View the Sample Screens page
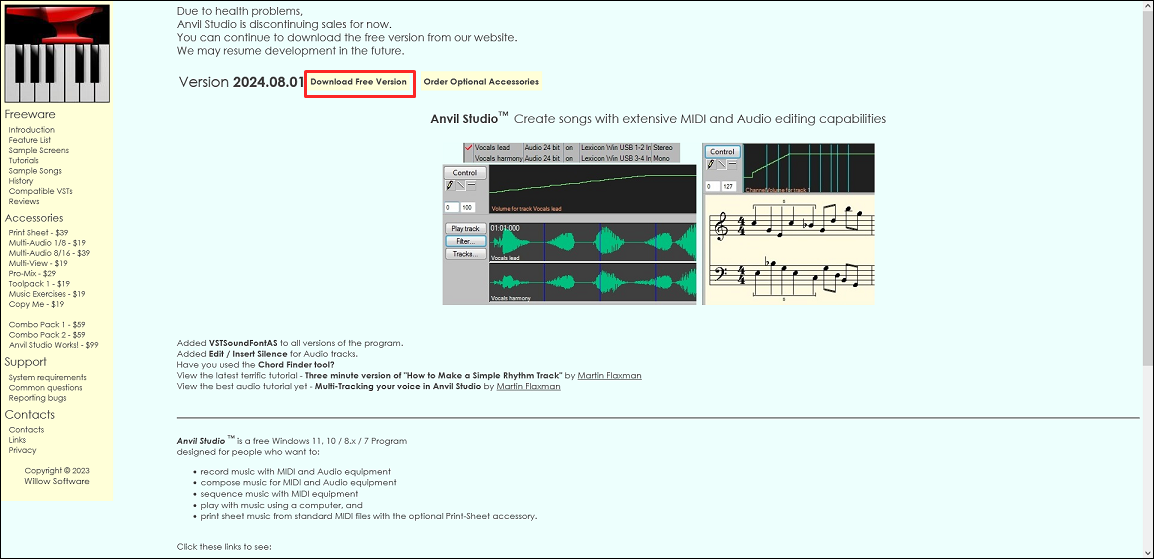The height and width of the screenshot is (559, 1154). pyautogui.click(x=39, y=150)
